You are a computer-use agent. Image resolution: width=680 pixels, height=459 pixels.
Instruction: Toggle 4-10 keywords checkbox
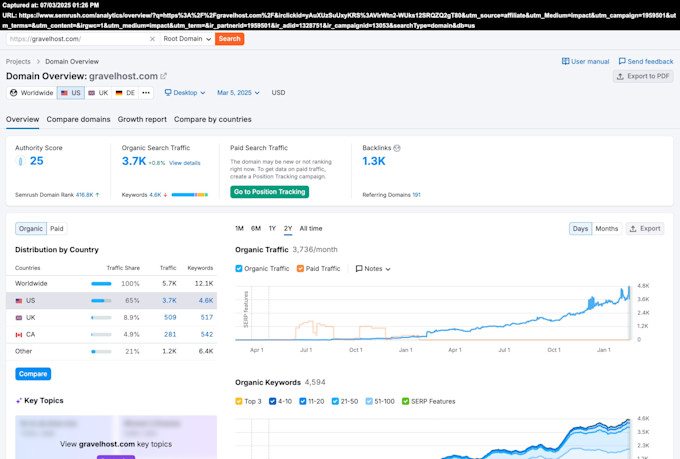[272, 401]
